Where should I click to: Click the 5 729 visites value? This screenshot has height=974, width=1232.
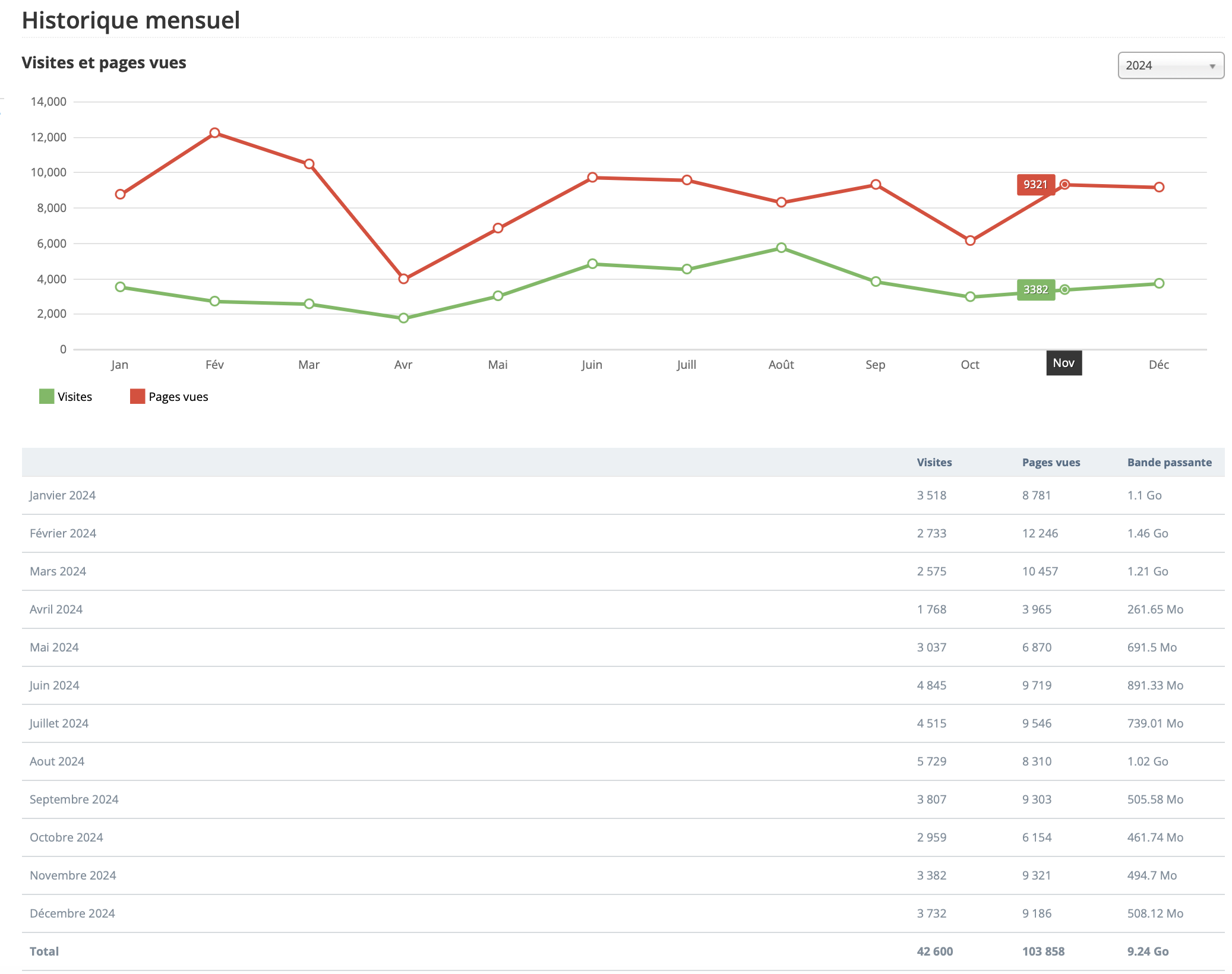(931, 761)
